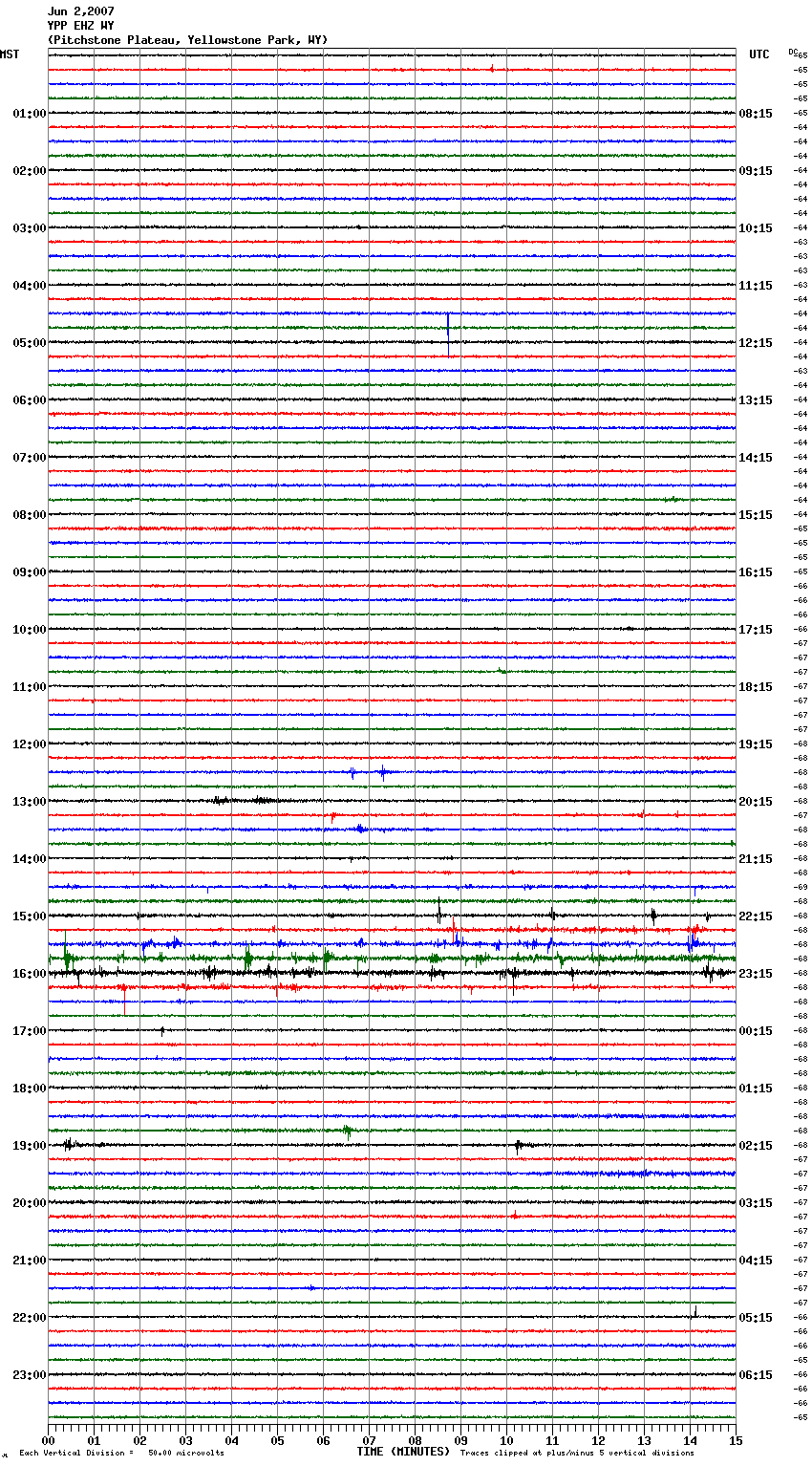Image resolution: width=812 pixels, height=1466 pixels.
Task: Click the '12:00' MST time label
Action: (x=30, y=744)
